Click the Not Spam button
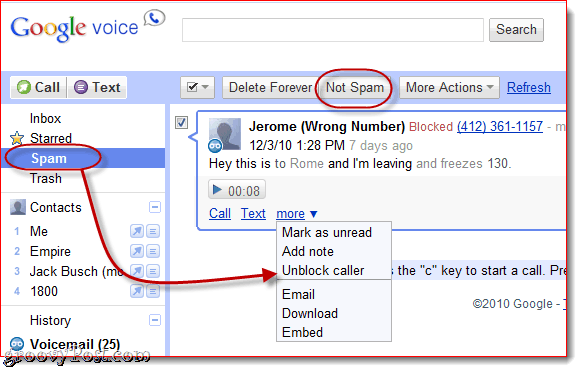 (x=355, y=88)
